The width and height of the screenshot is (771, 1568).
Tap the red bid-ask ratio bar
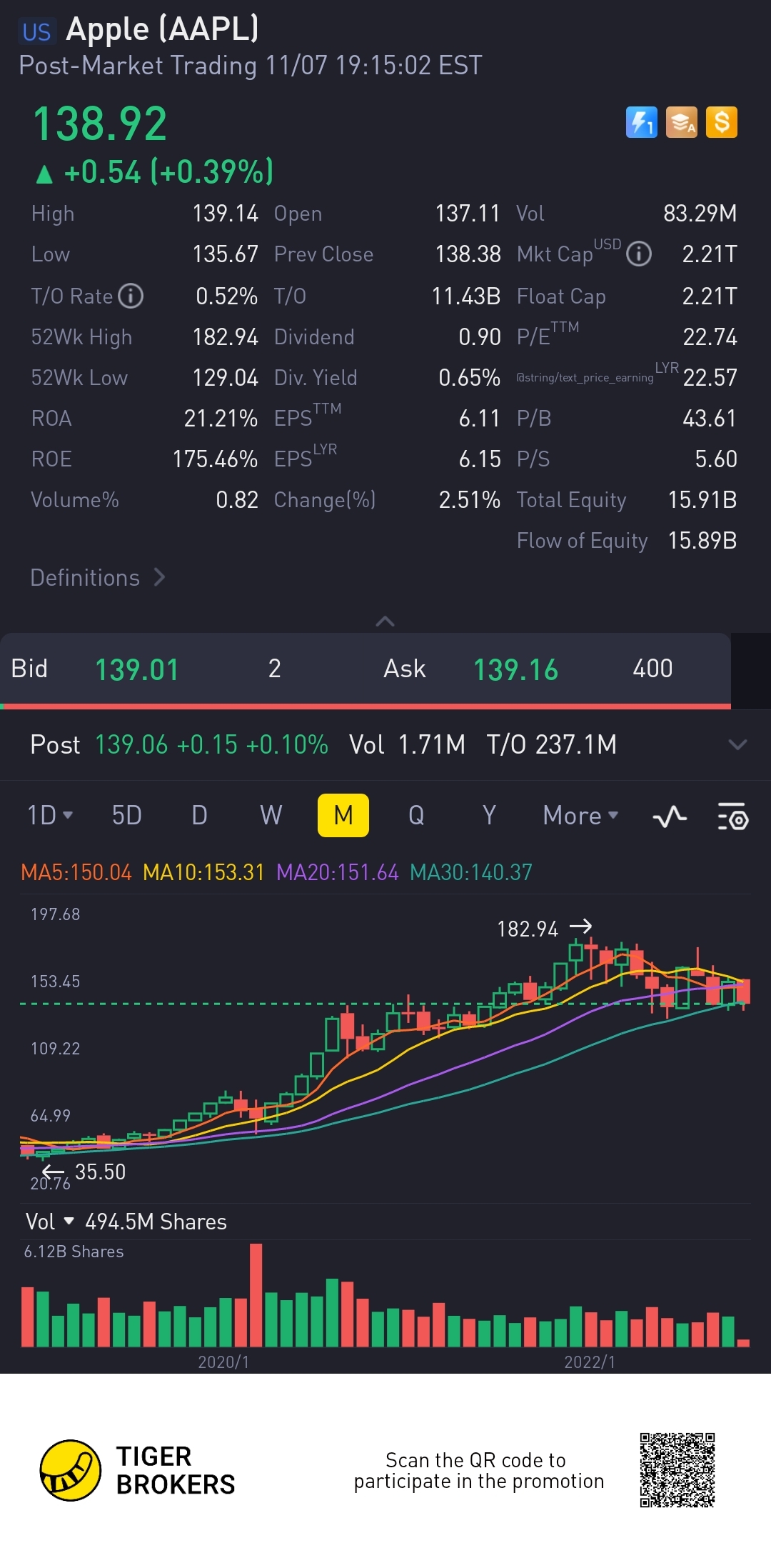[367, 706]
